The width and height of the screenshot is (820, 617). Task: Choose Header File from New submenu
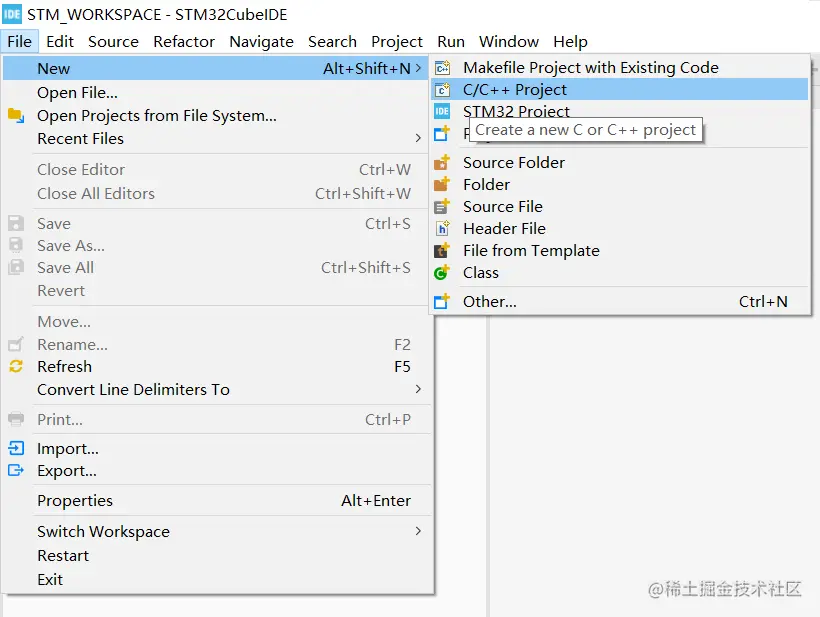coord(620,228)
